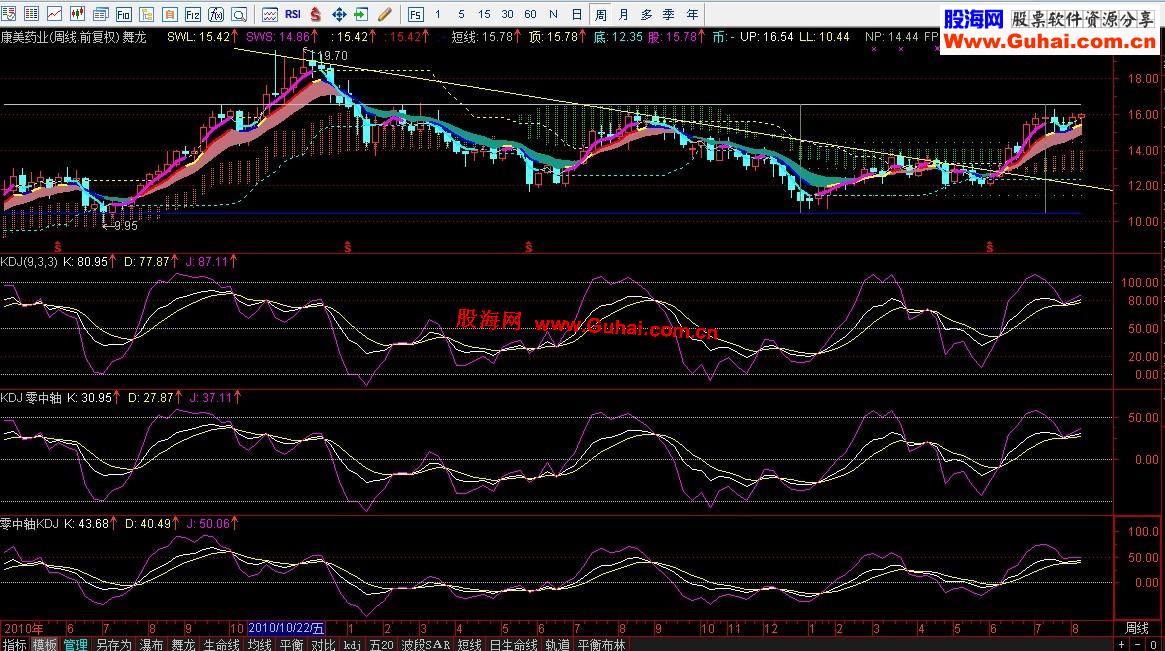Open the multi-window news icon
The width and height of the screenshot is (1165, 651).
[100, 13]
